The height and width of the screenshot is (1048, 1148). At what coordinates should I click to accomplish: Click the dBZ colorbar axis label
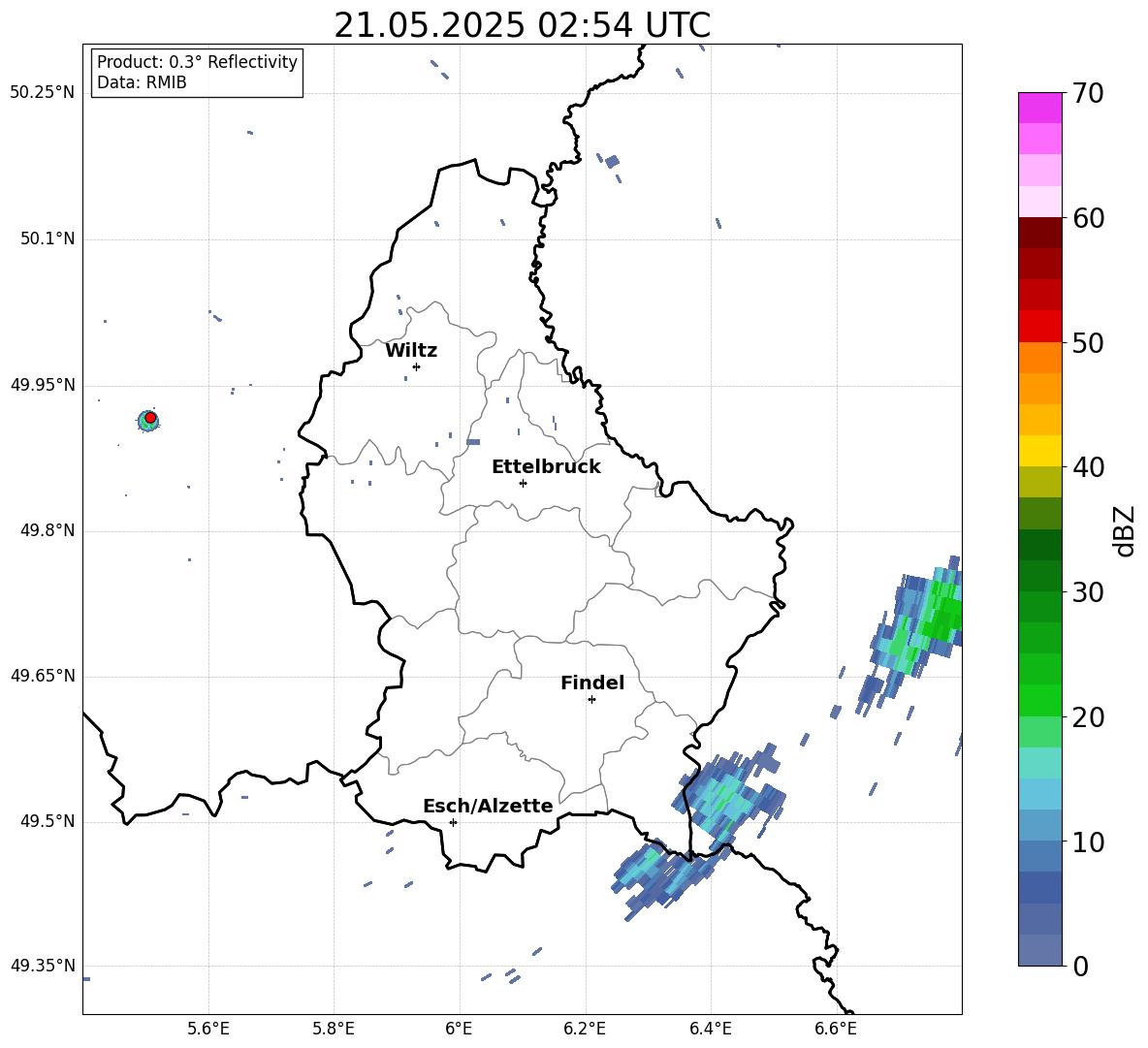[x=1126, y=530]
